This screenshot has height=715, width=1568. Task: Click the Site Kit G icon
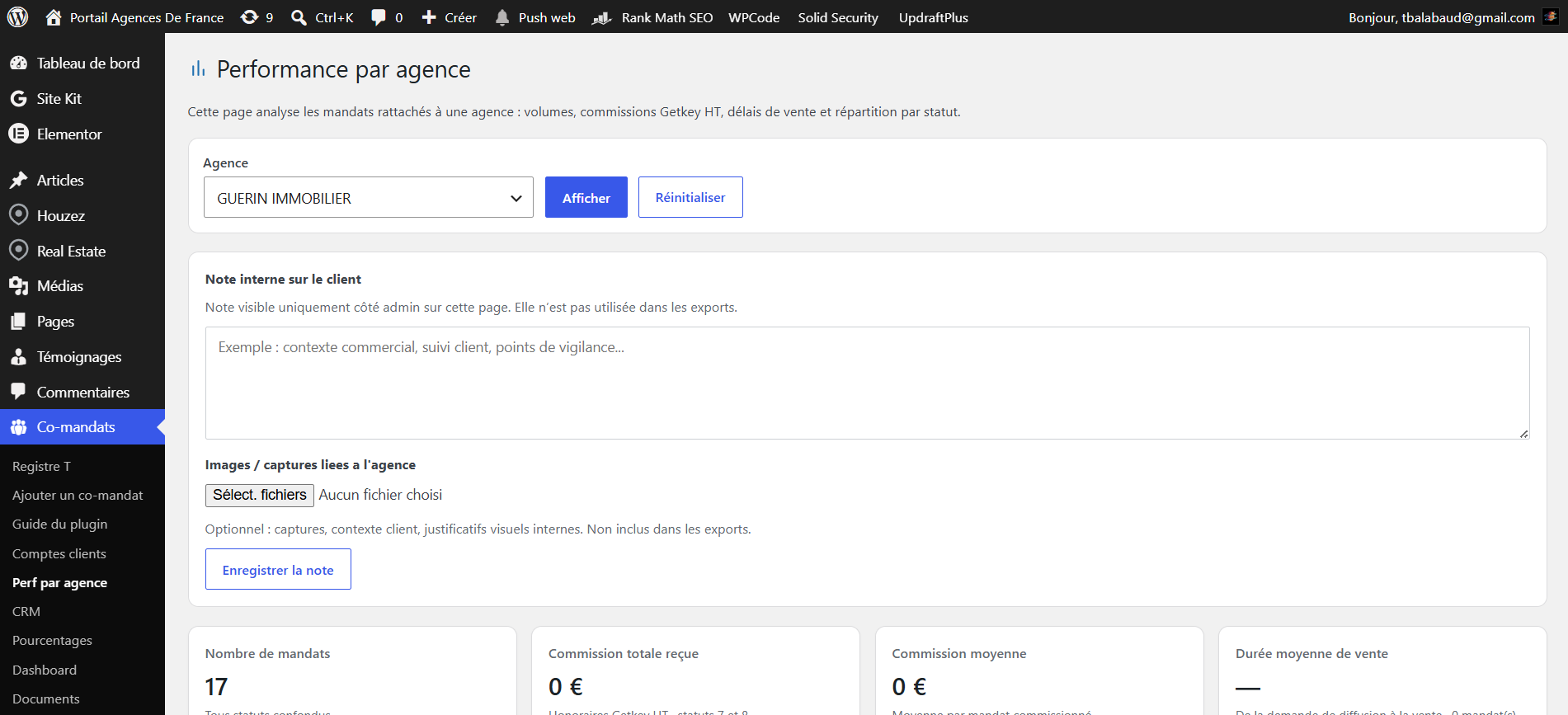click(x=18, y=99)
